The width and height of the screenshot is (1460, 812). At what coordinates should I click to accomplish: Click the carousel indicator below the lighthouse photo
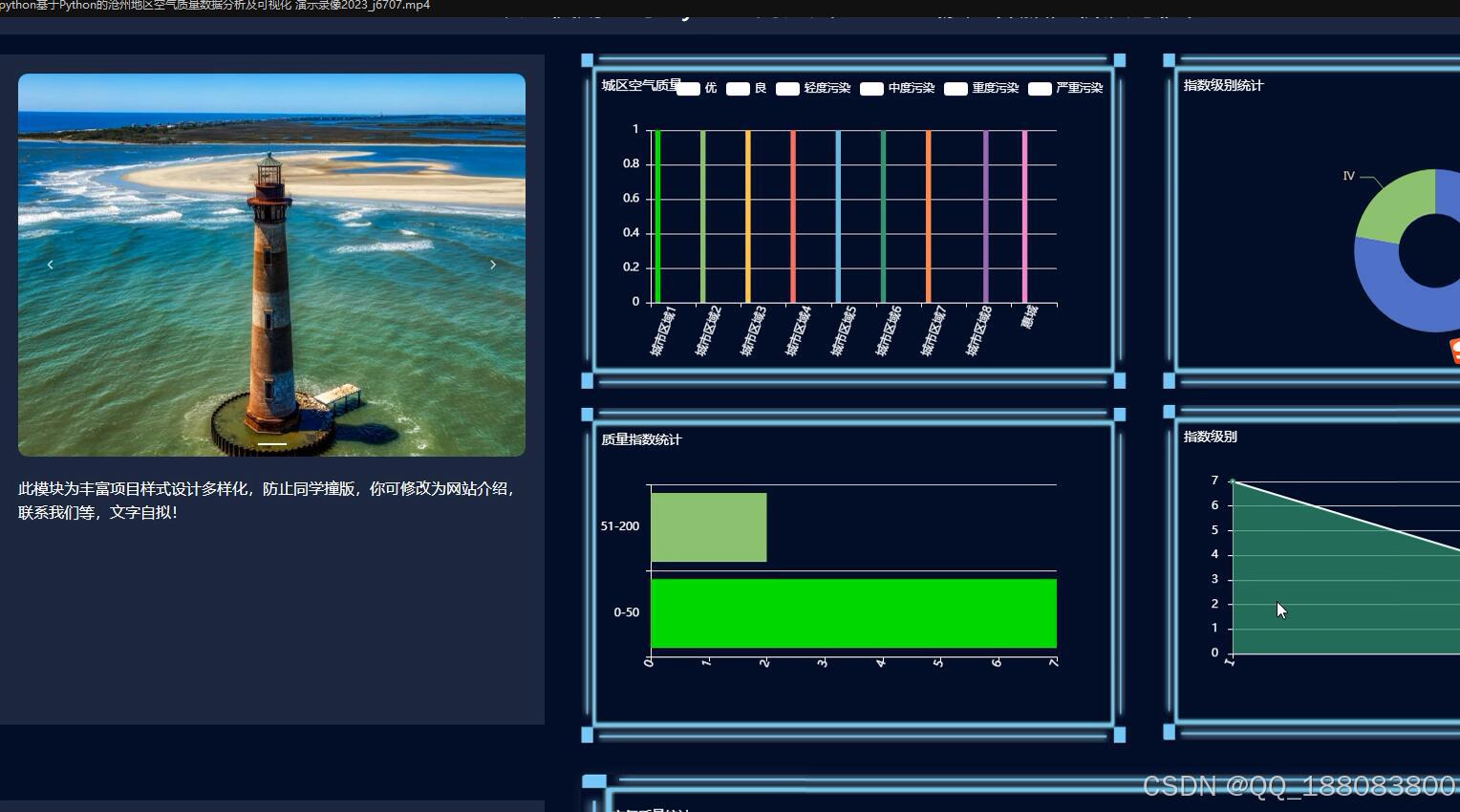[272, 444]
